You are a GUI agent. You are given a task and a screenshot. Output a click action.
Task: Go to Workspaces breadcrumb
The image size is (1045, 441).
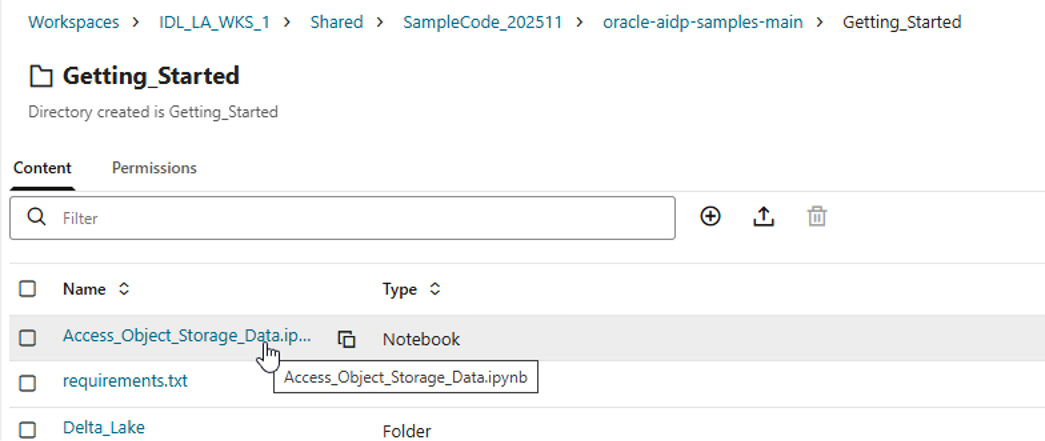[x=73, y=21]
